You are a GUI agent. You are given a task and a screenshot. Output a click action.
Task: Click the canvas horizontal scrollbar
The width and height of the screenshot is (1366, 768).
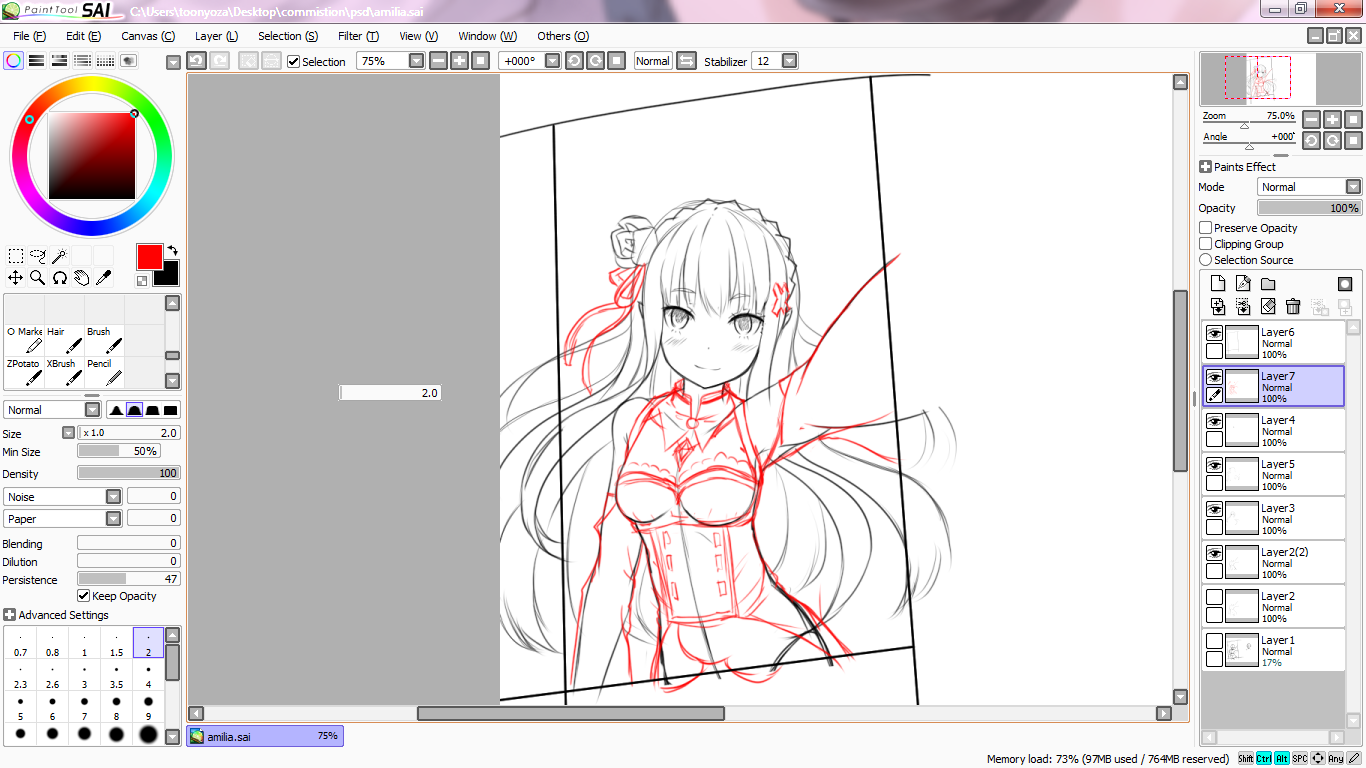pyautogui.click(x=570, y=713)
